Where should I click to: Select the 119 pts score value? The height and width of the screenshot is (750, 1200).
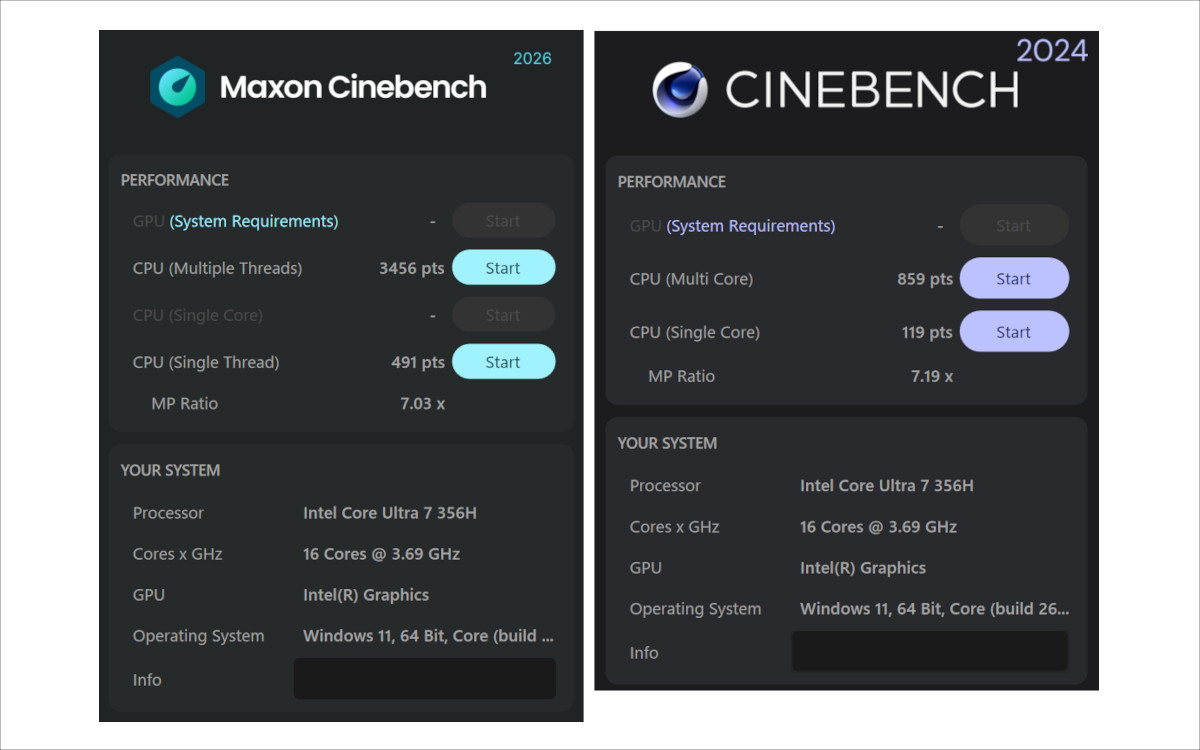[x=927, y=332]
